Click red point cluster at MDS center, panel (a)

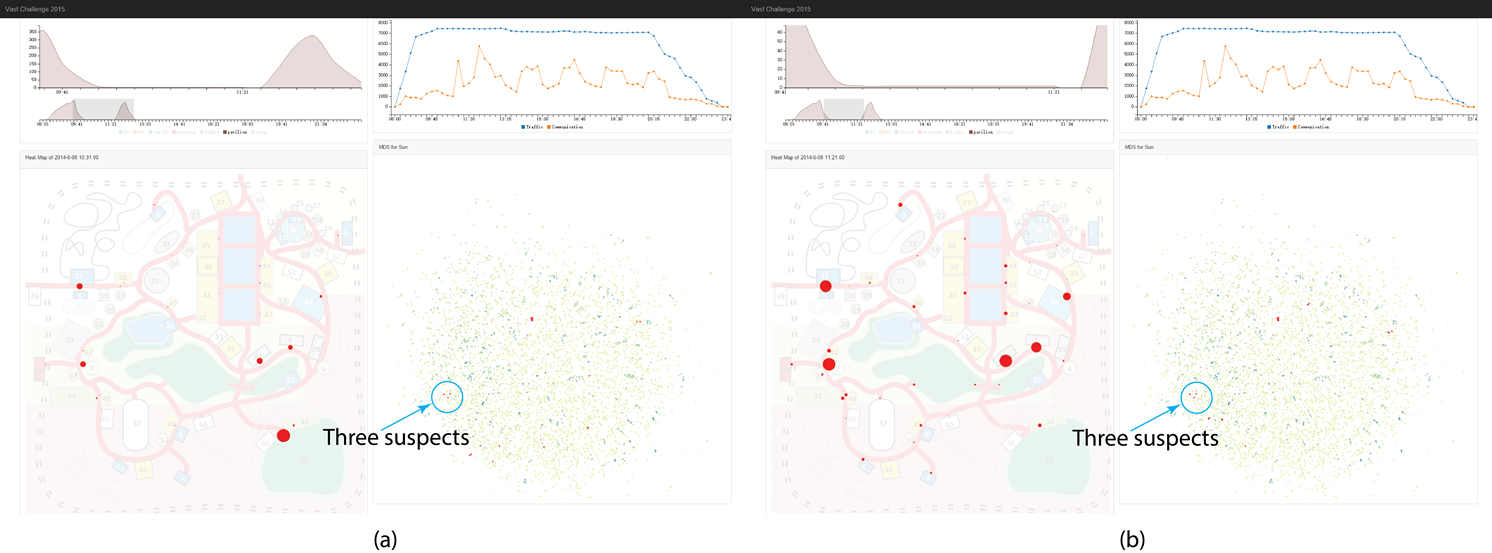(x=532, y=318)
